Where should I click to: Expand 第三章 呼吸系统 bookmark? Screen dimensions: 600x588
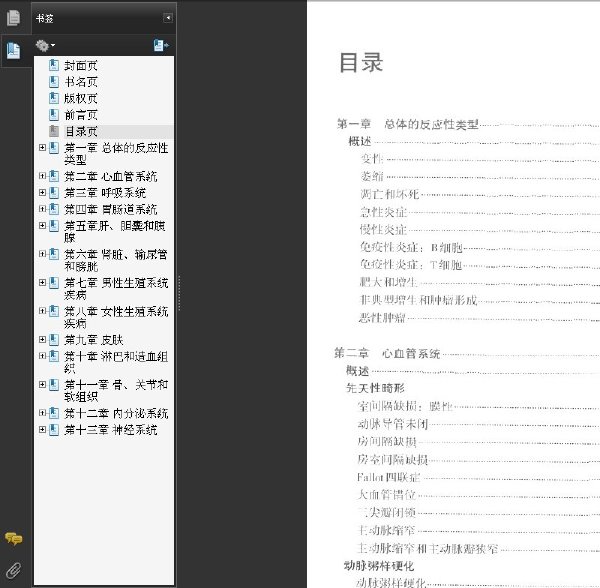[42, 192]
